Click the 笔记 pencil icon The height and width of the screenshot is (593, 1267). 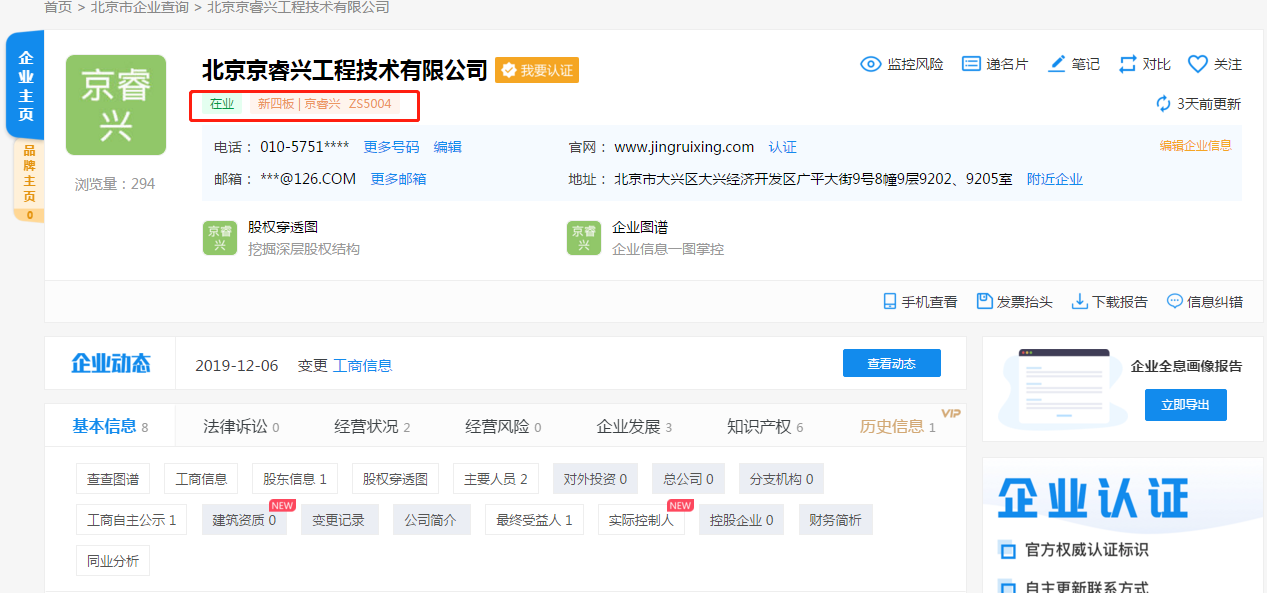pyautogui.click(x=1057, y=64)
